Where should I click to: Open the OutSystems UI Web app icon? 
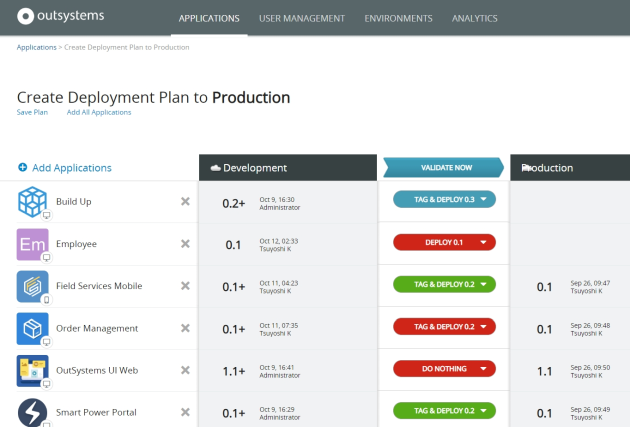coord(33,371)
